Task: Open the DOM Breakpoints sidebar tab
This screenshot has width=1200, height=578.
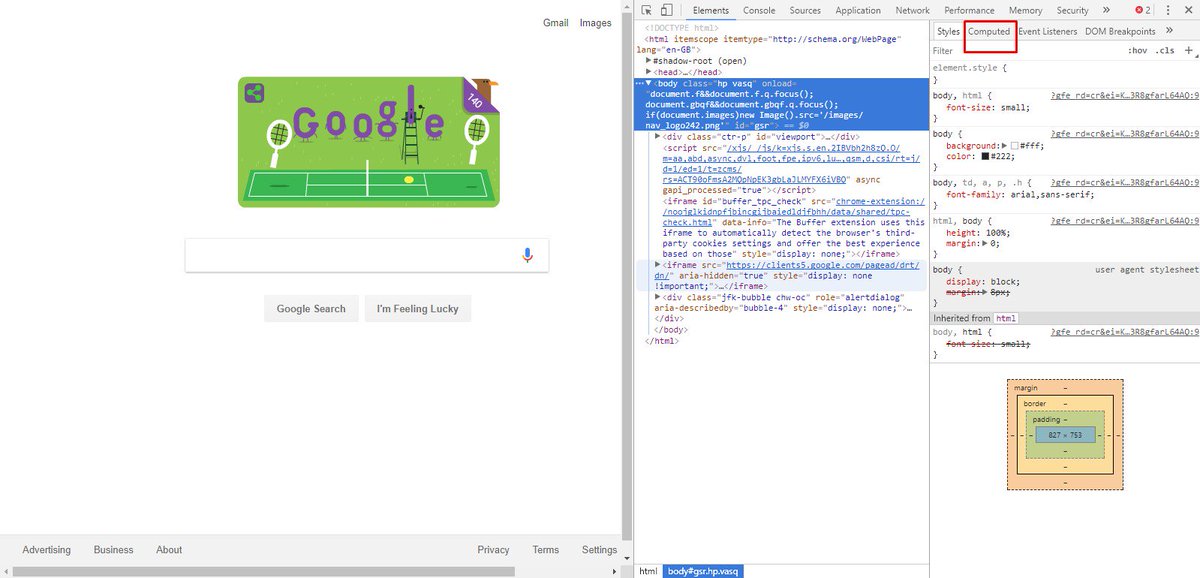Action: (x=1120, y=31)
